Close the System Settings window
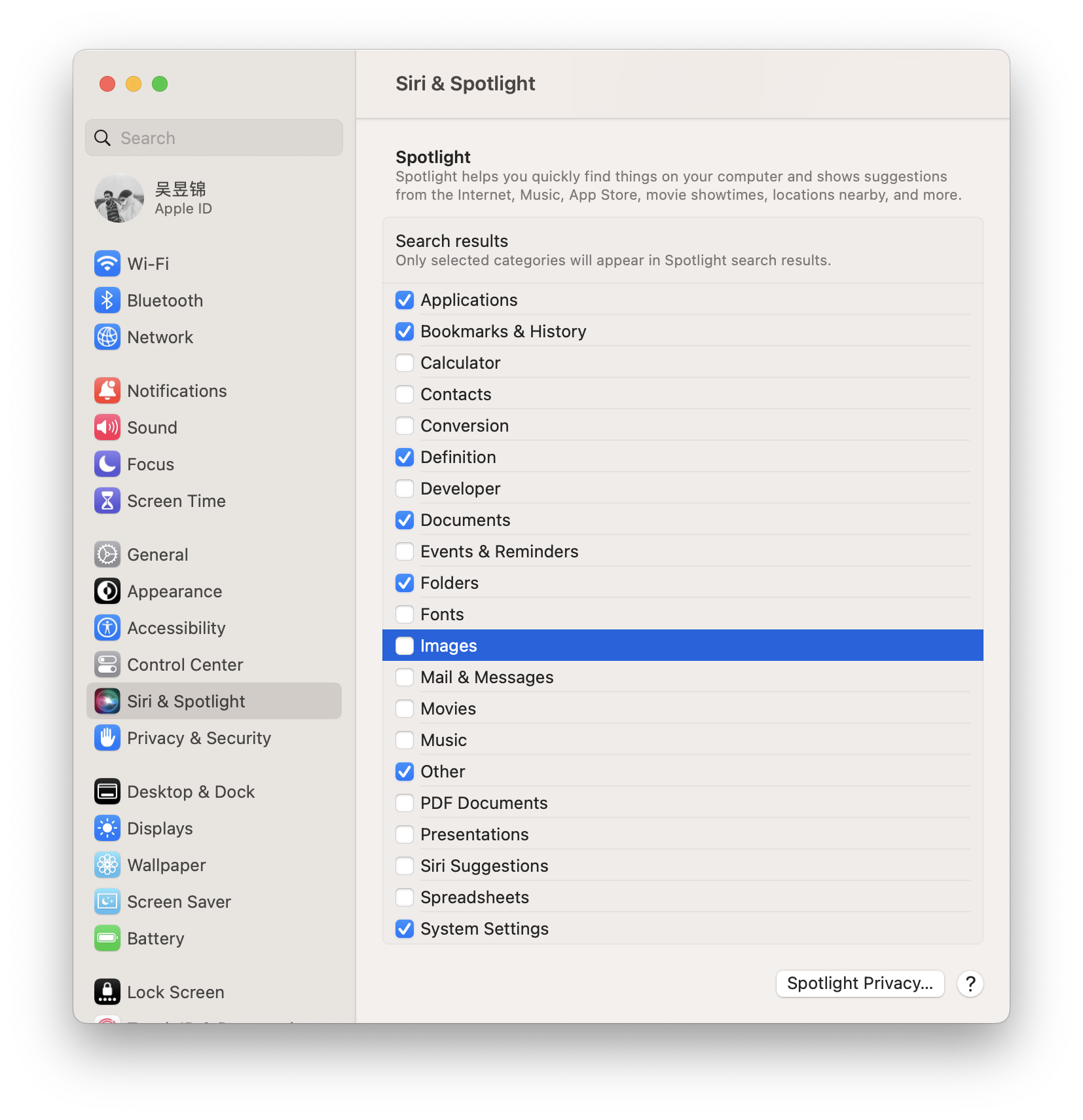This screenshot has height=1120, width=1083. (107, 84)
